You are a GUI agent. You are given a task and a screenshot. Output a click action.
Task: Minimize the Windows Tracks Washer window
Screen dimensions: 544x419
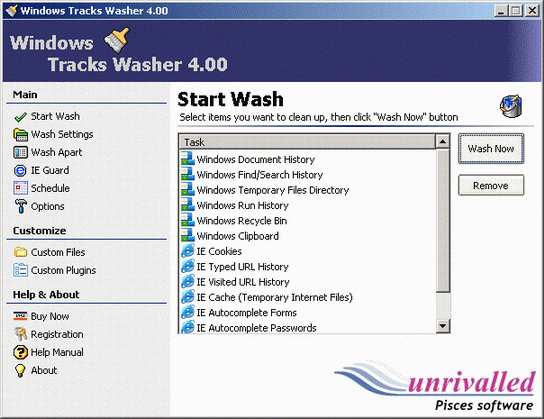pyautogui.click(x=501, y=11)
